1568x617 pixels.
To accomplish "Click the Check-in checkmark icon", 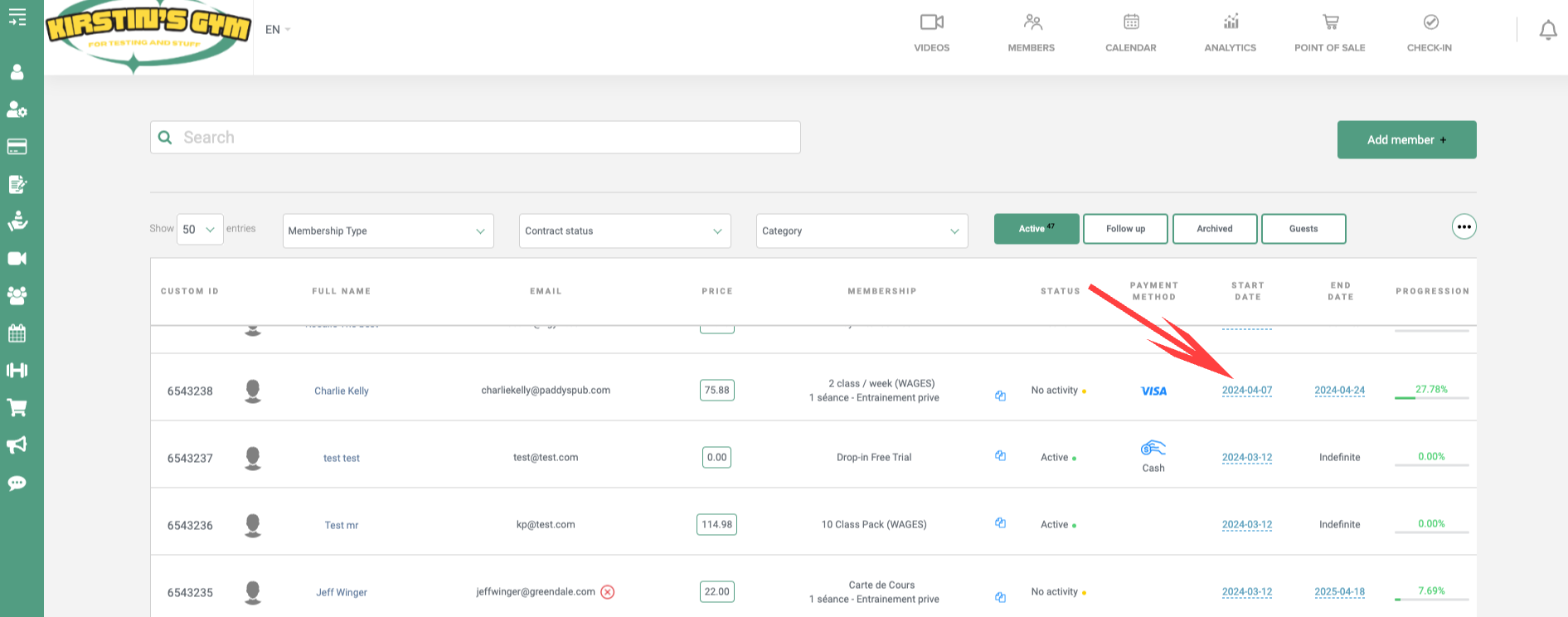I will pos(1430,22).
